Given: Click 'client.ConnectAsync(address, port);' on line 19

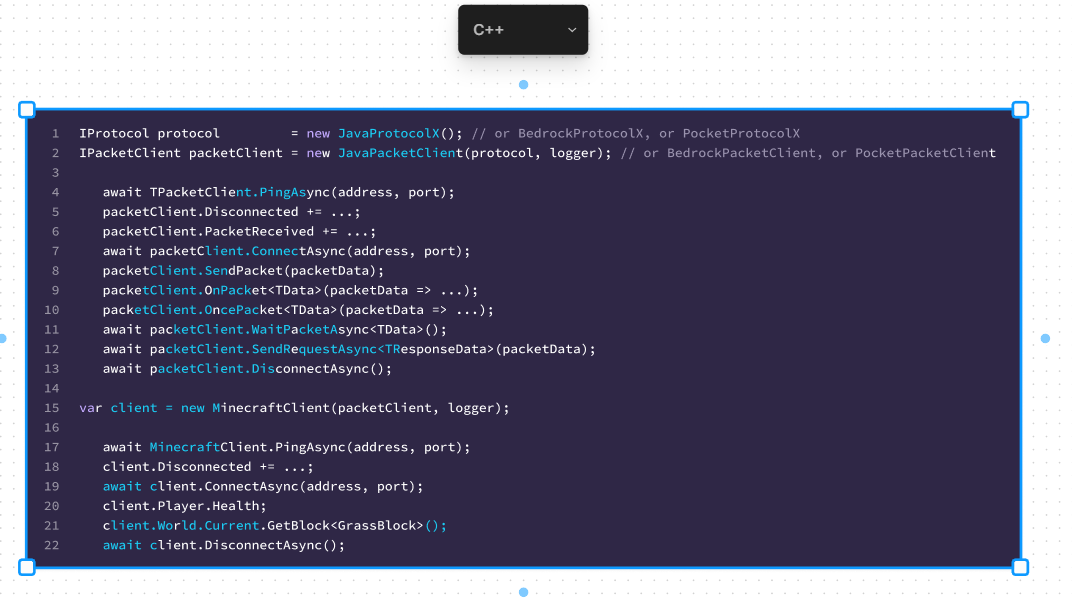Looking at the screenshot, I should coord(286,487).
